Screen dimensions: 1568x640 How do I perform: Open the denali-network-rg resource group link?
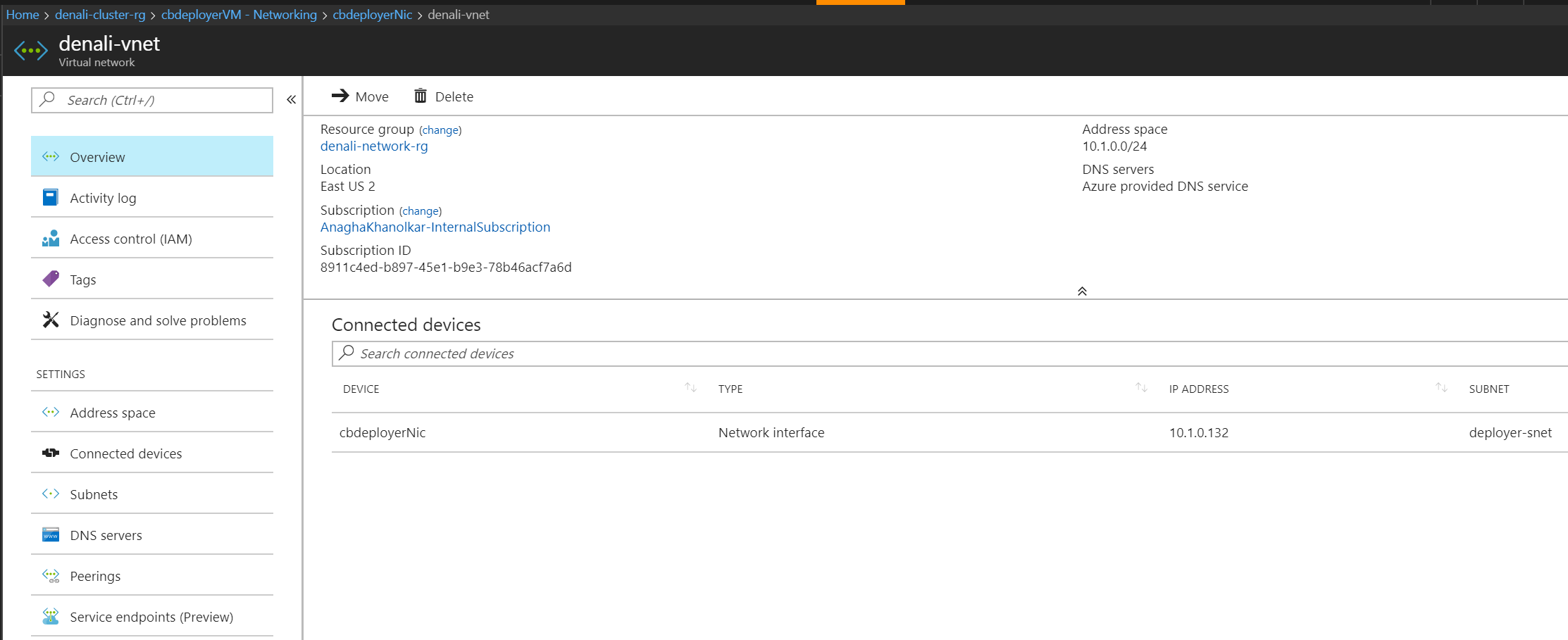374,146
